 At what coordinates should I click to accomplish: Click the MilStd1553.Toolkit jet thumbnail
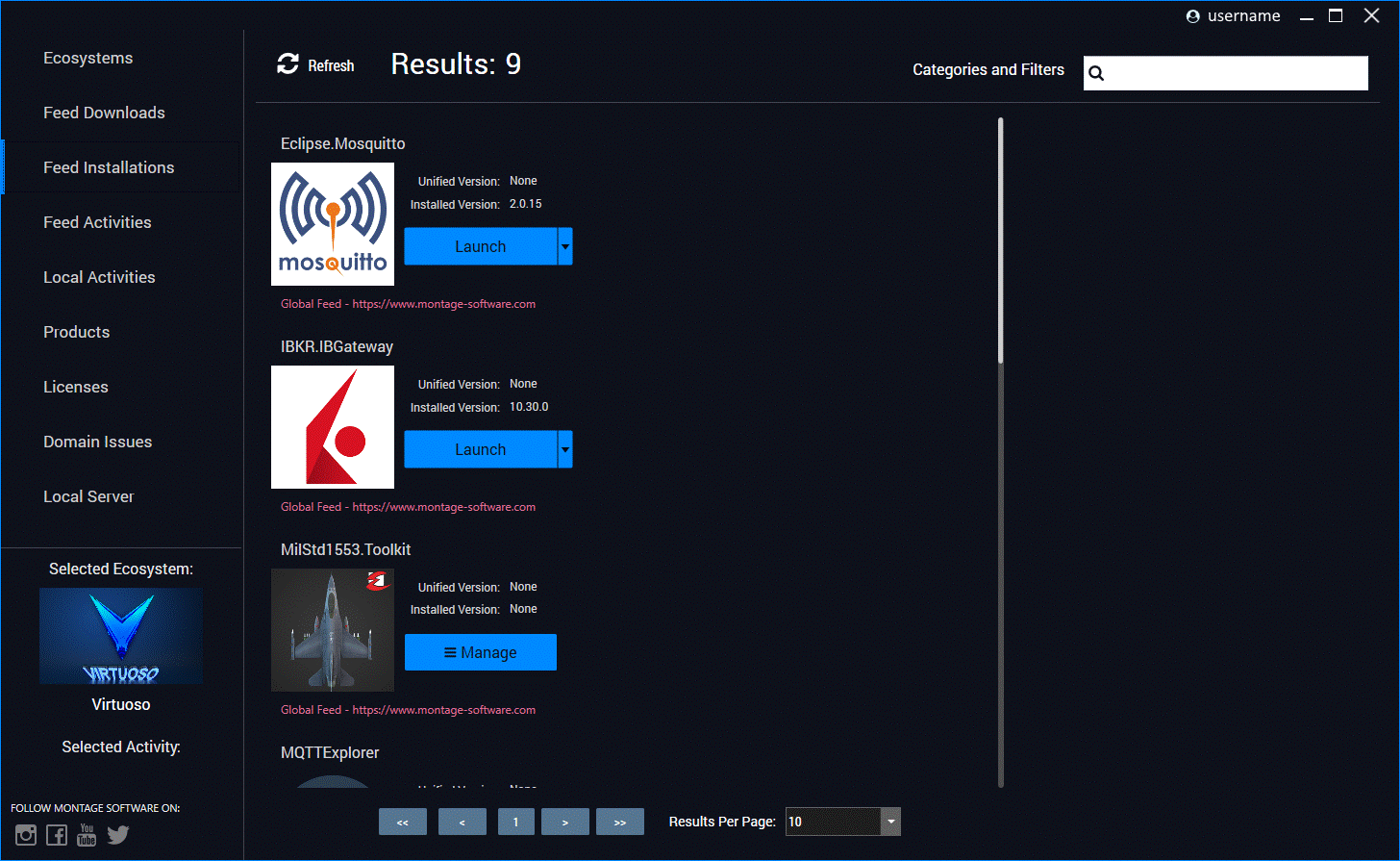[333, 630]
